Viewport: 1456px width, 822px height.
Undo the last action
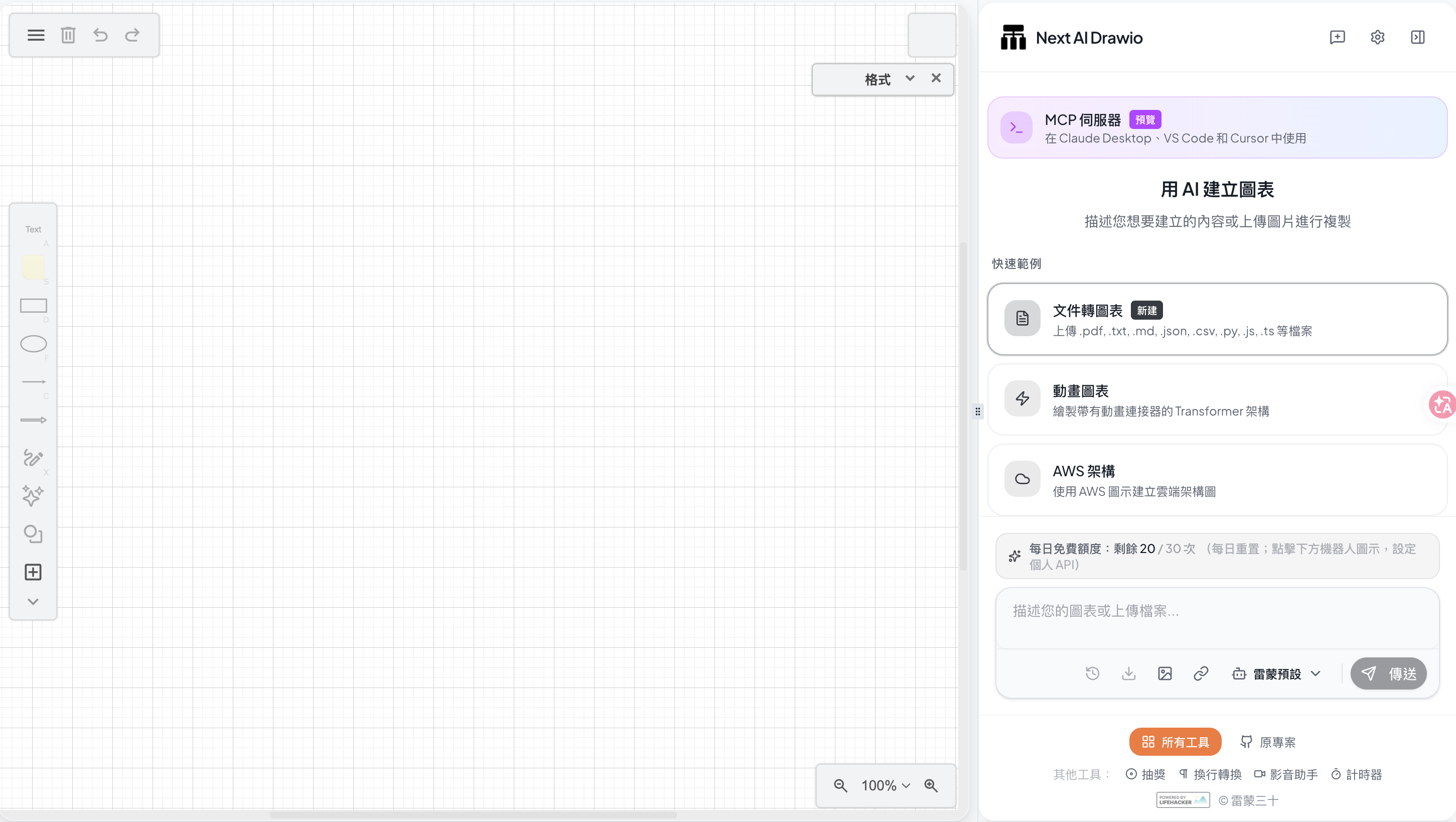tap(100, 35)
